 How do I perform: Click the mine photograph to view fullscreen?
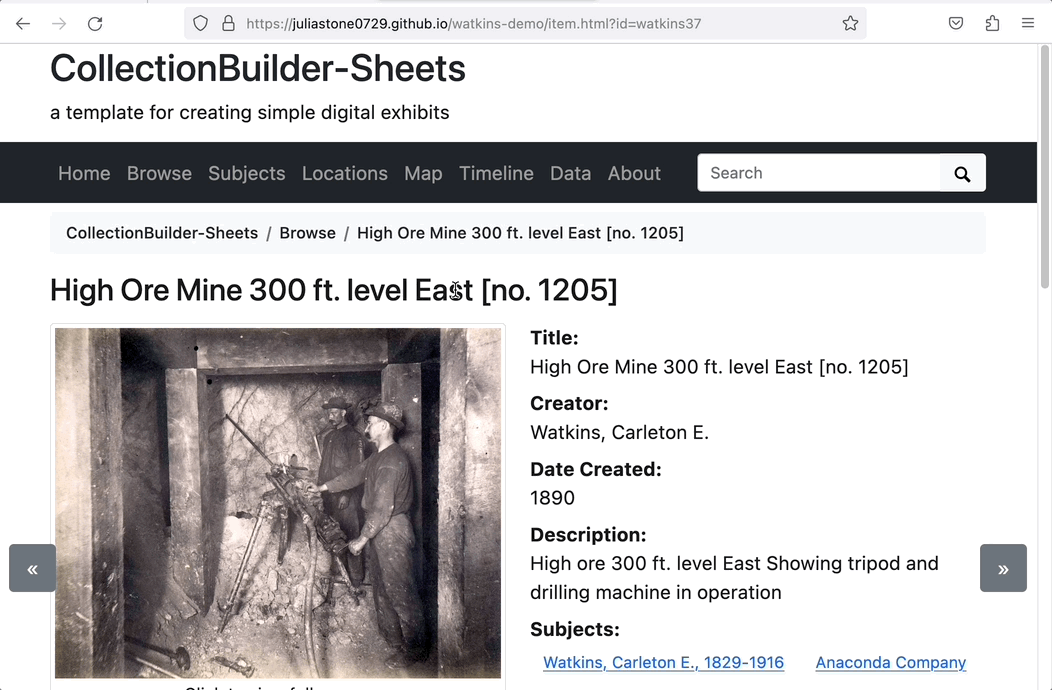[x=277, y=500]
